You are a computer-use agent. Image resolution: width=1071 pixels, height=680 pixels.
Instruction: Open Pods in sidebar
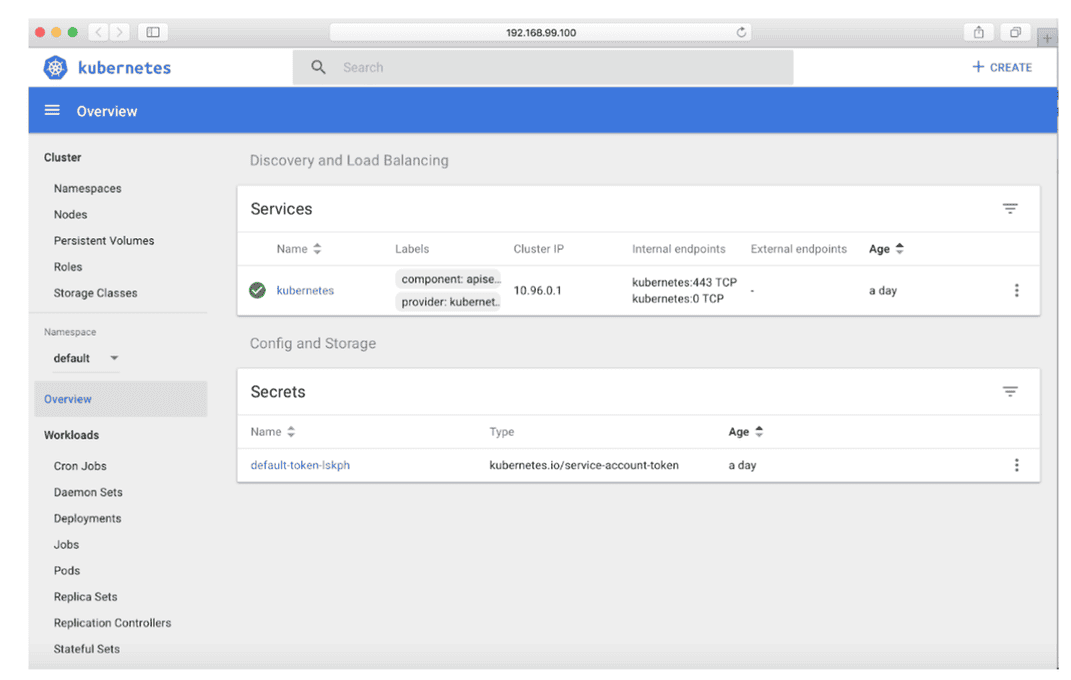(x=67, y=571)
